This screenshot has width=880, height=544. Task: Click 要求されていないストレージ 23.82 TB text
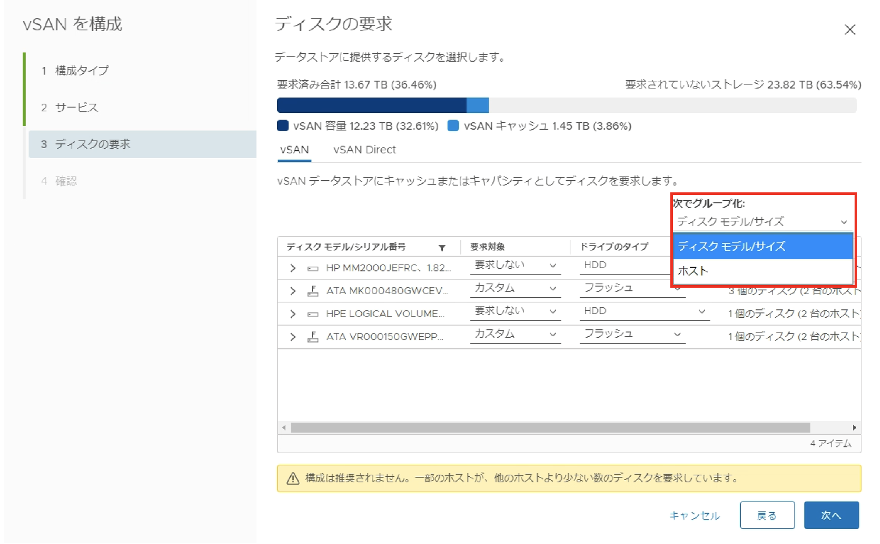pyautogui.click(x=743, y=85)
